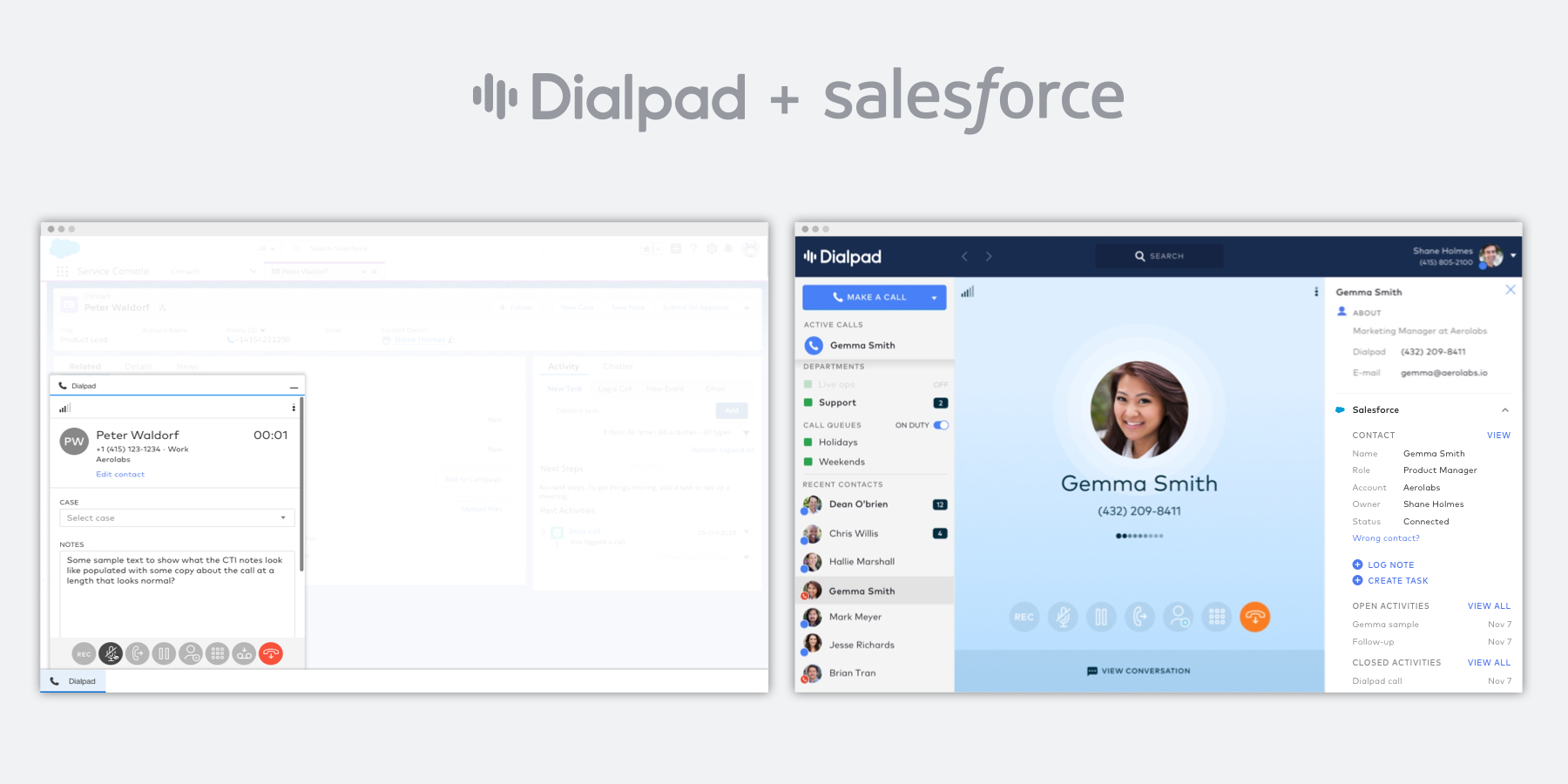Click the Edit contact link for Peter Waldorf
This screenshot has width=1568, height=784.
tap(120, 474)
